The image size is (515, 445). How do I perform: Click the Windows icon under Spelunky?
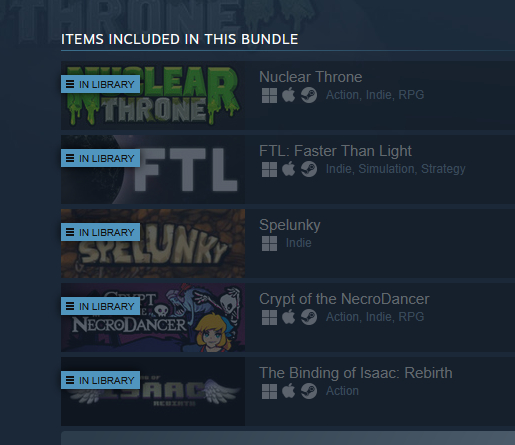(269, 243)
